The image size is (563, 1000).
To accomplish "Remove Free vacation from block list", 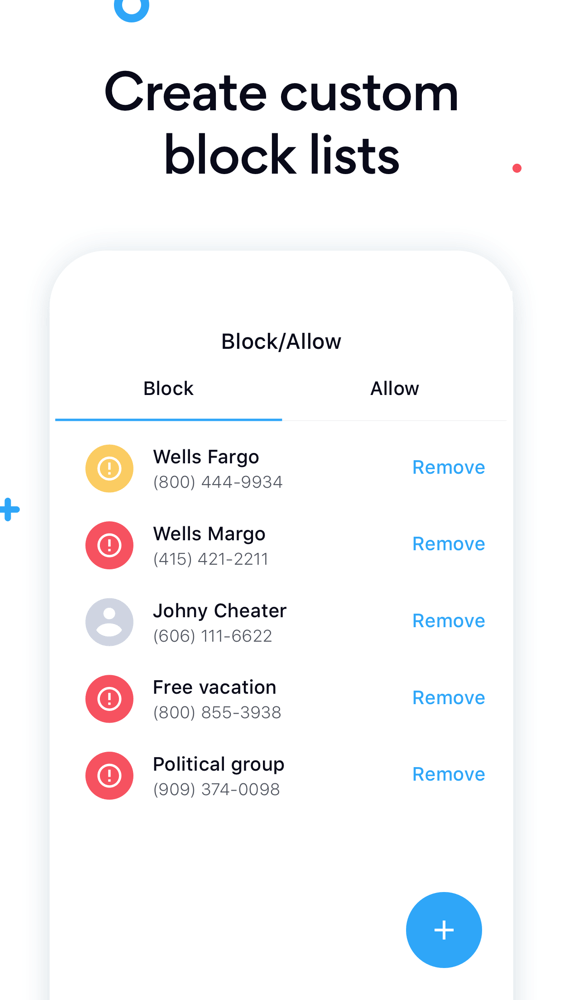I will click(448, 698).
